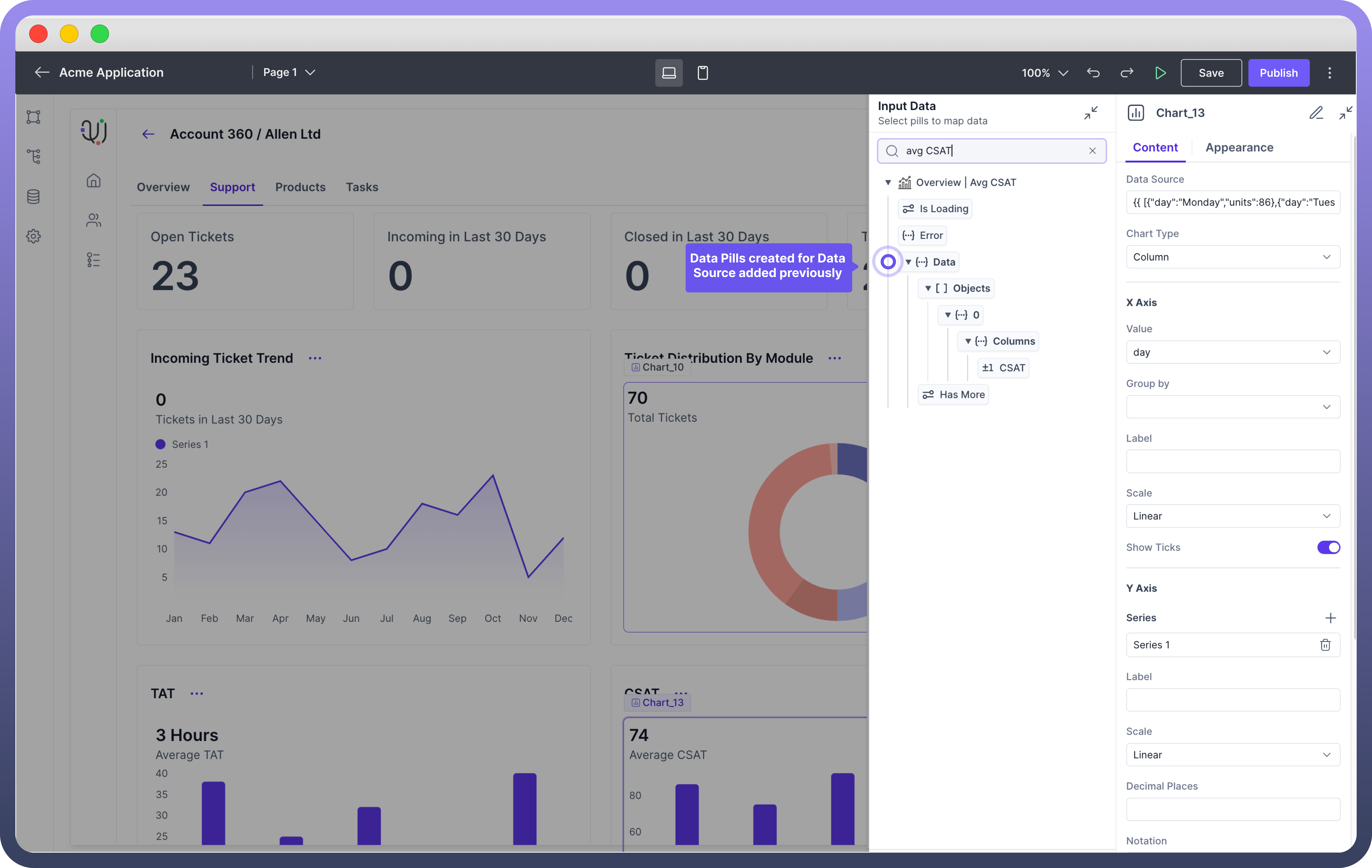
Task: Collapse the Data tree node
Action: 908,262
